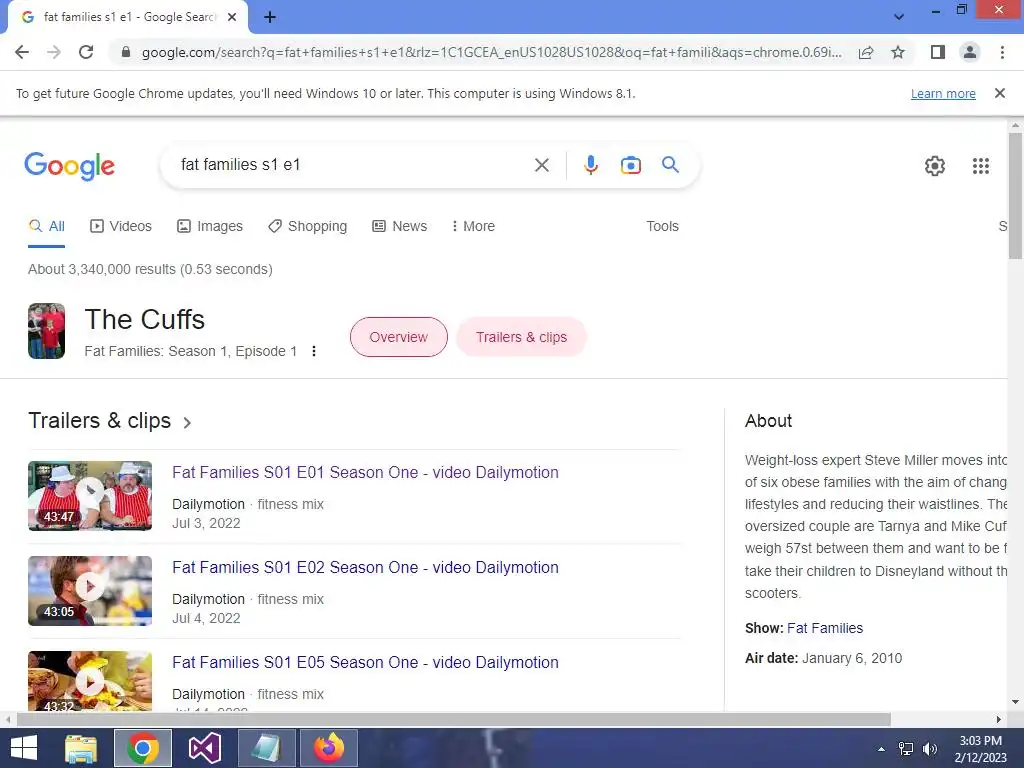Search by image with the camera icon
The width and height of the screenshot is (1024, 768).
coord(631,165)
